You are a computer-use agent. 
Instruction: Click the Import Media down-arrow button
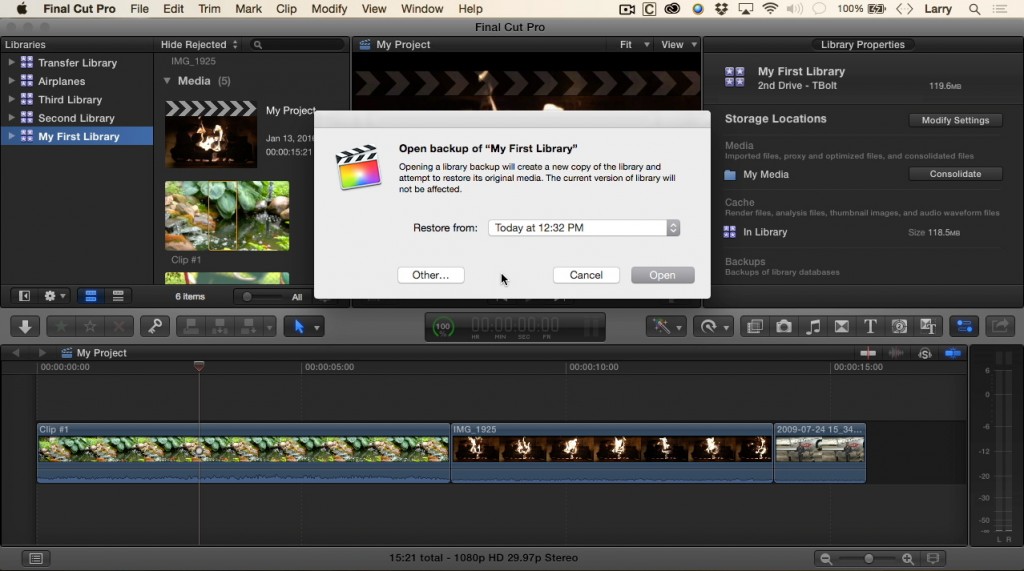[25, 326]
